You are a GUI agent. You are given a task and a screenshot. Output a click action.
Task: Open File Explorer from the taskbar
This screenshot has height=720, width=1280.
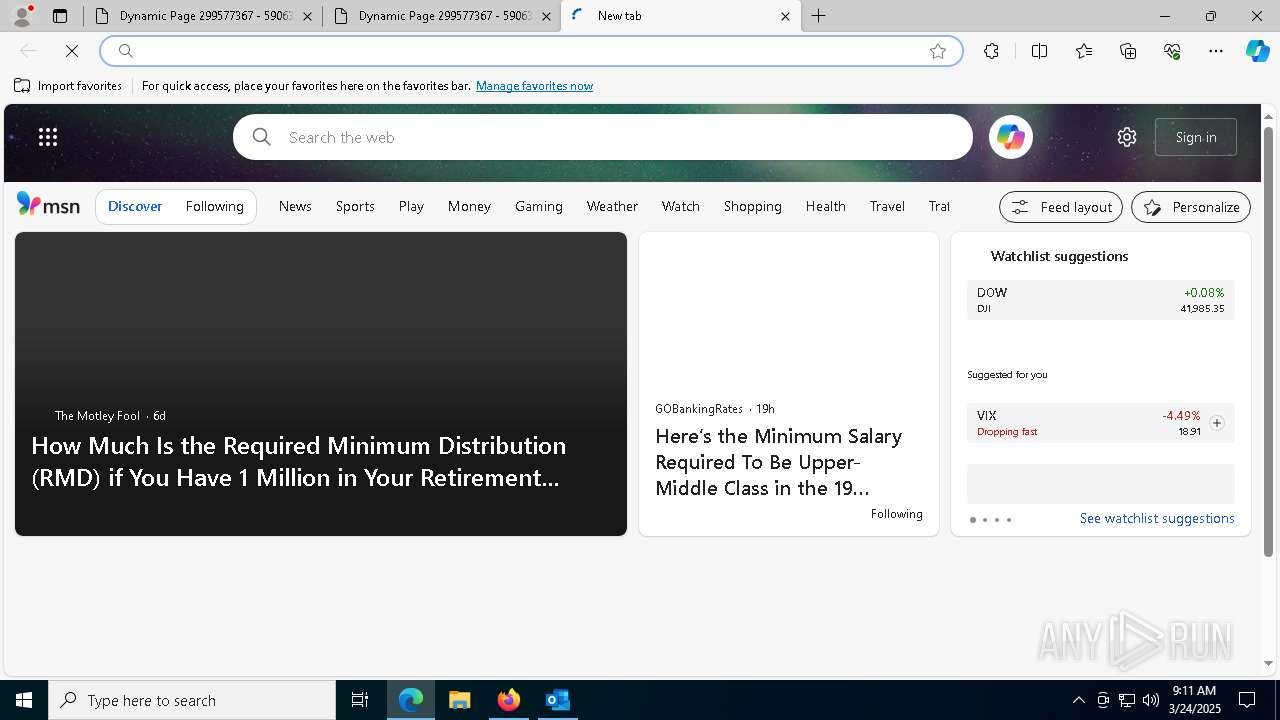pyautogui.click(x=459, y=700)
